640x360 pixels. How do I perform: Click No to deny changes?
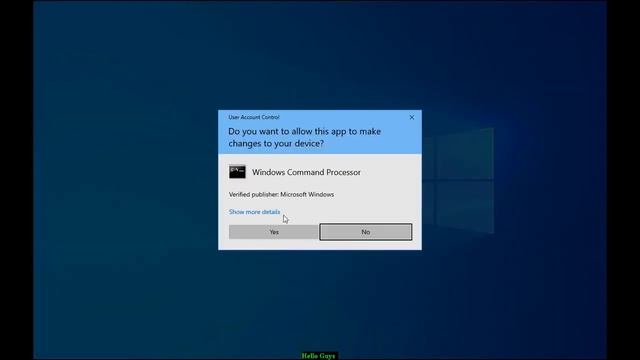tap(366, 232)
